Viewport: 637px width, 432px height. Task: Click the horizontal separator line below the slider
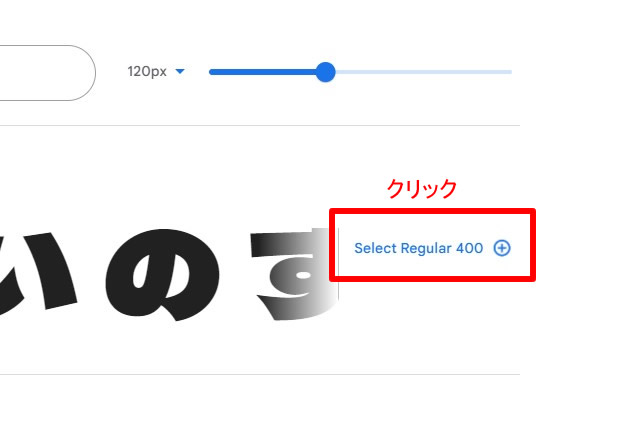click(x=260, y=126)
